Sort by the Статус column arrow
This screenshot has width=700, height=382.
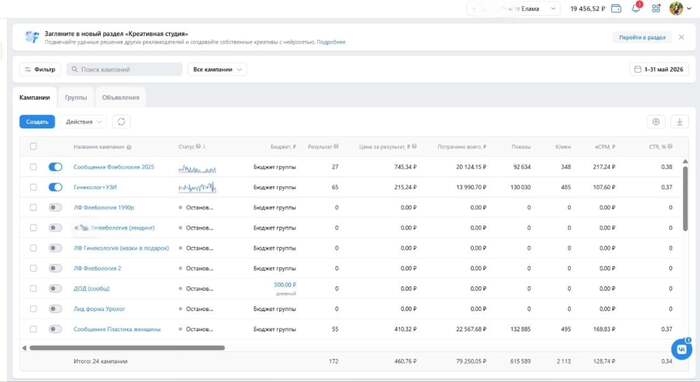tap(204, 146)
